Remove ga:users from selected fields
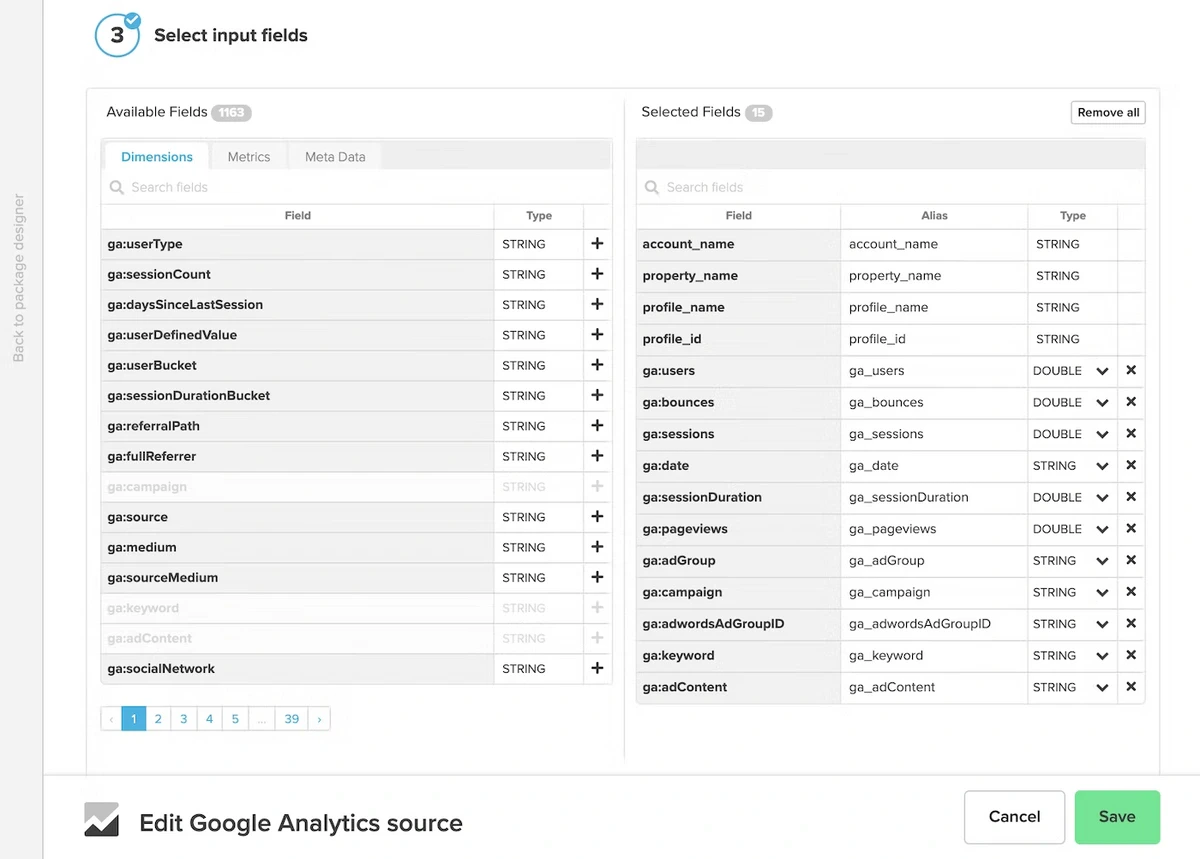 tap(1131, 370)
